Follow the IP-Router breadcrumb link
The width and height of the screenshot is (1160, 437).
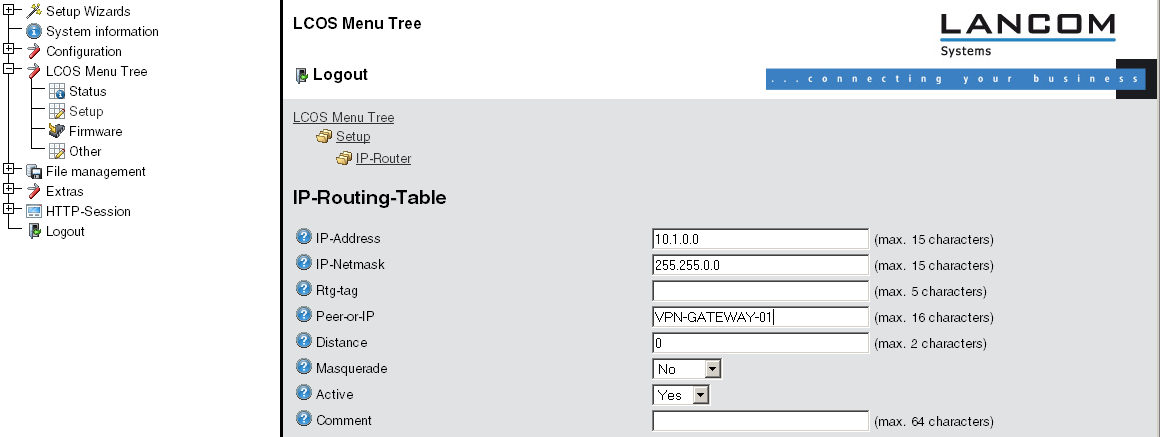tap(383, 158)
